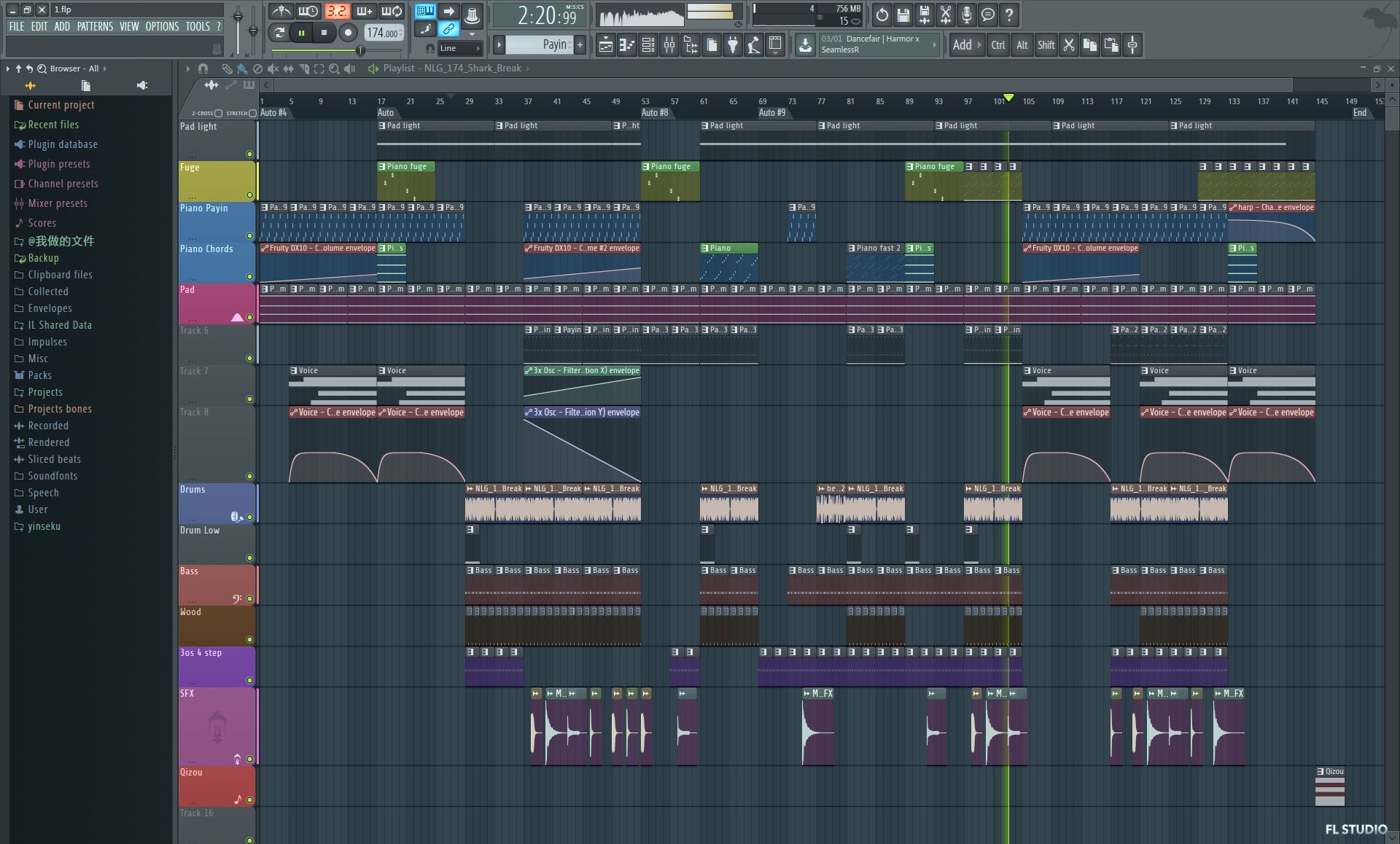Open the Piano roll view icon
The height and width of the screenshot is (844, 1400).
point(626,45)
